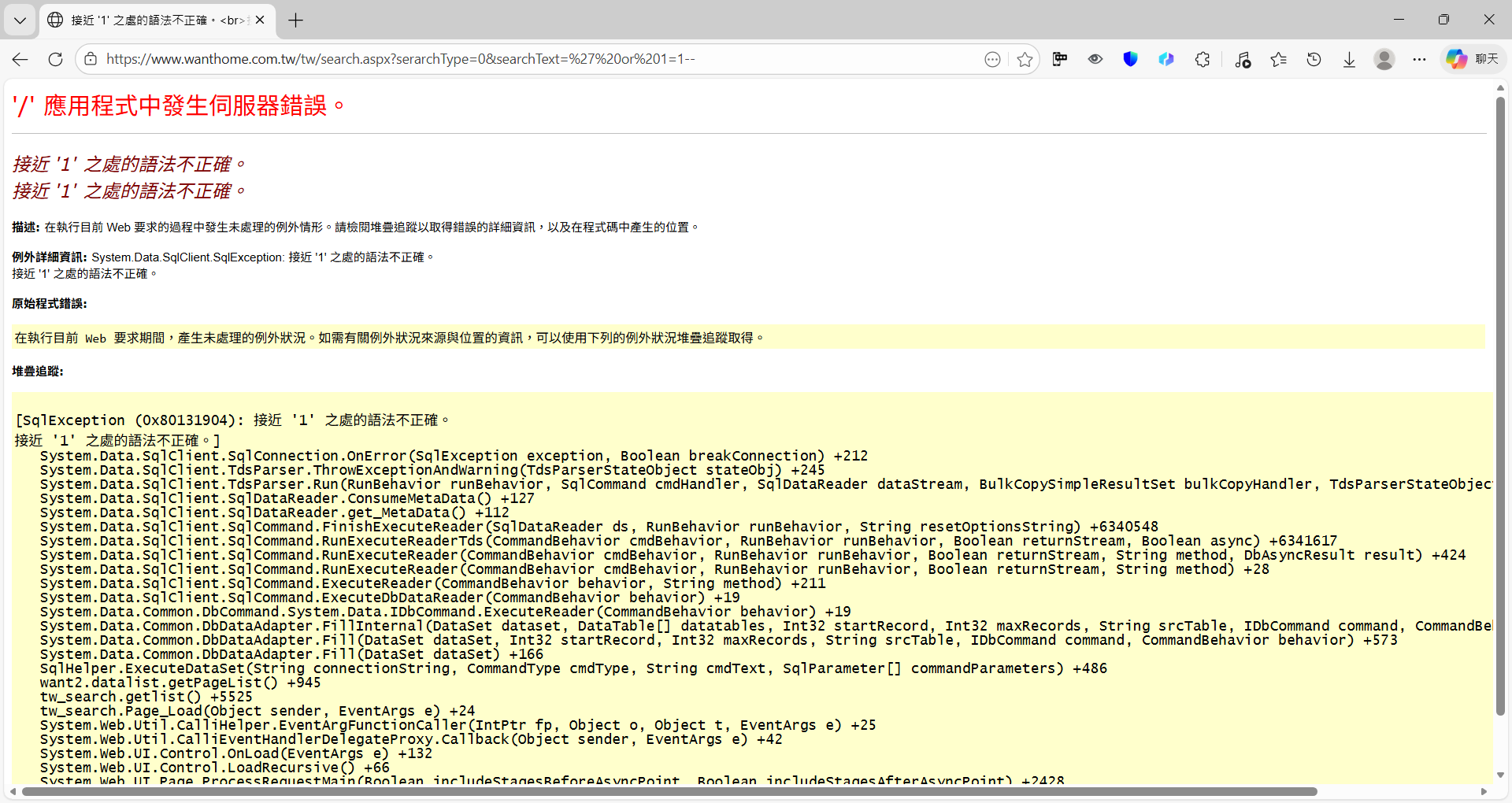Image resolution: width=1512 pixels, height=803 pixels.
Task: Open Settings and more menu
Action: (1419, 59)
